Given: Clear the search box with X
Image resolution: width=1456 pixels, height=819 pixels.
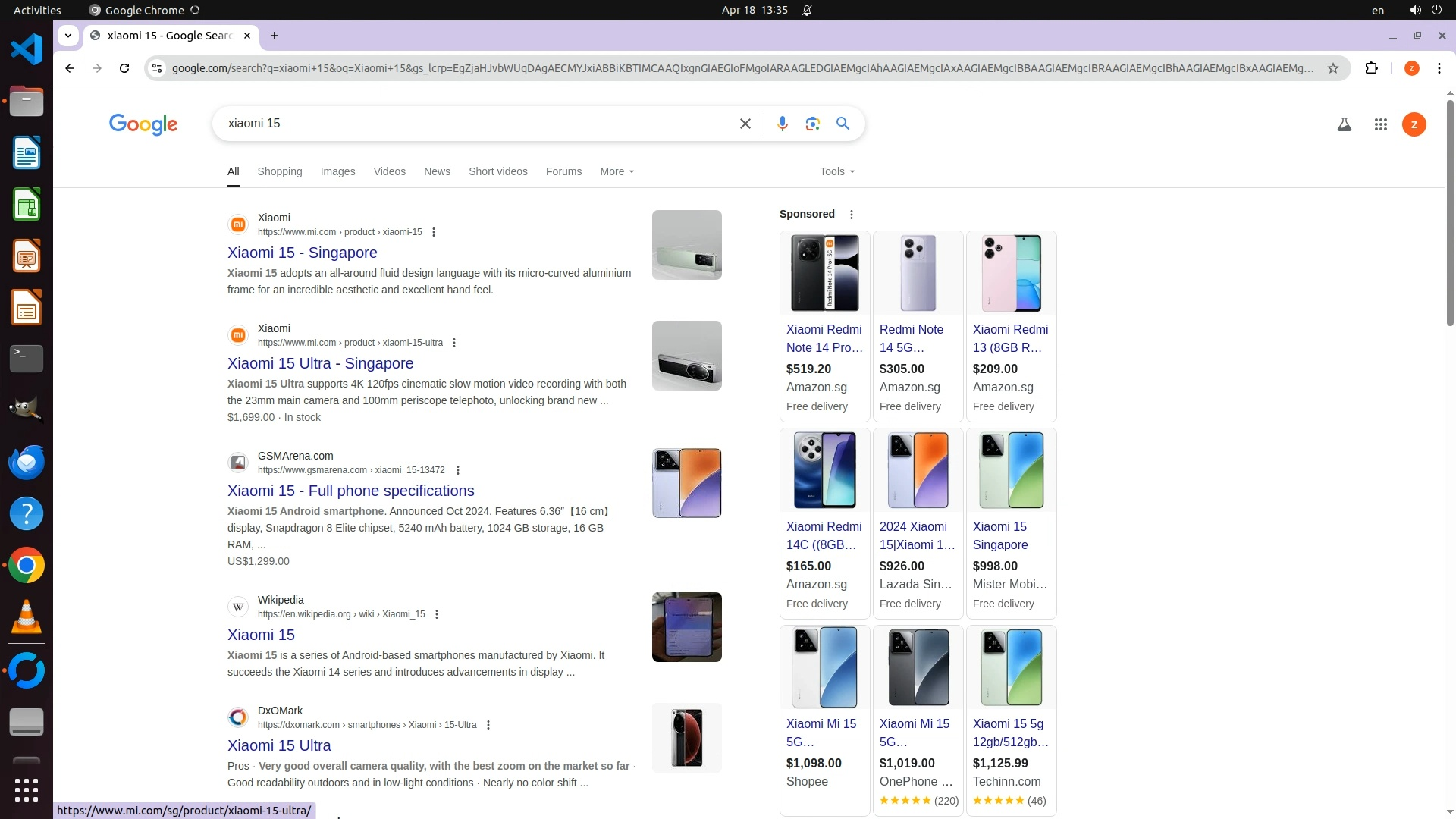Looking at the screenshot, I should (745, 124).
